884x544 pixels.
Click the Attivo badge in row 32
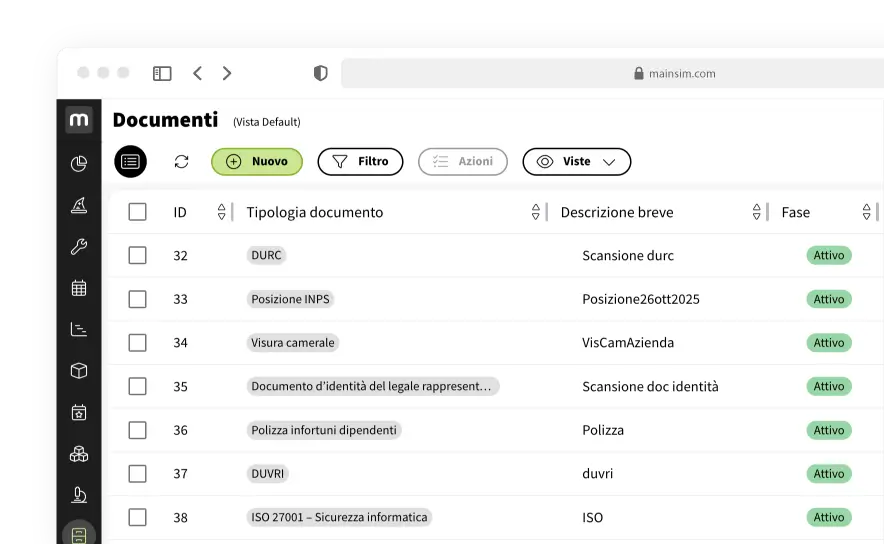point(829,255)
